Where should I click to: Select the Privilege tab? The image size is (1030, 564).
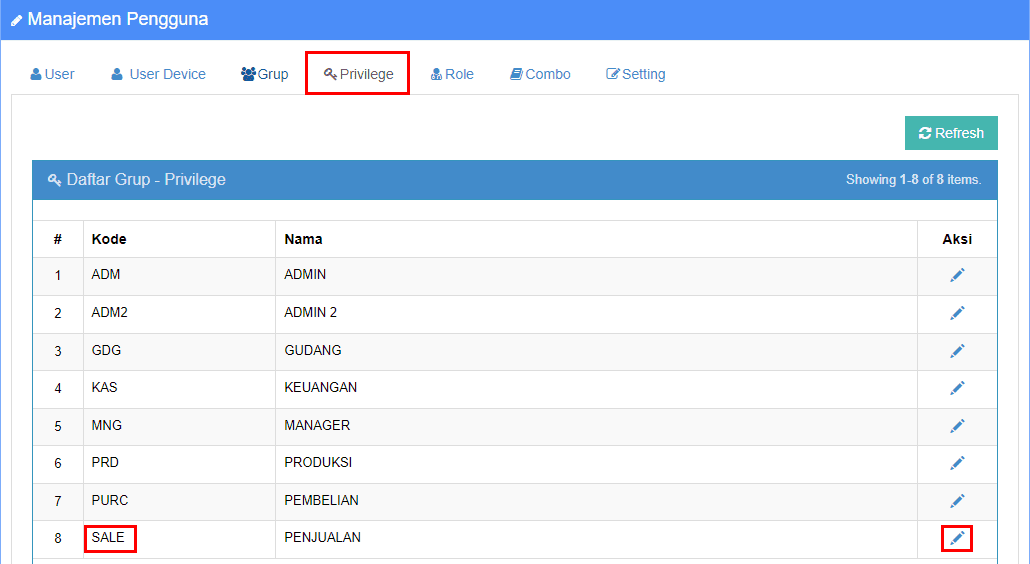(358, 74)
